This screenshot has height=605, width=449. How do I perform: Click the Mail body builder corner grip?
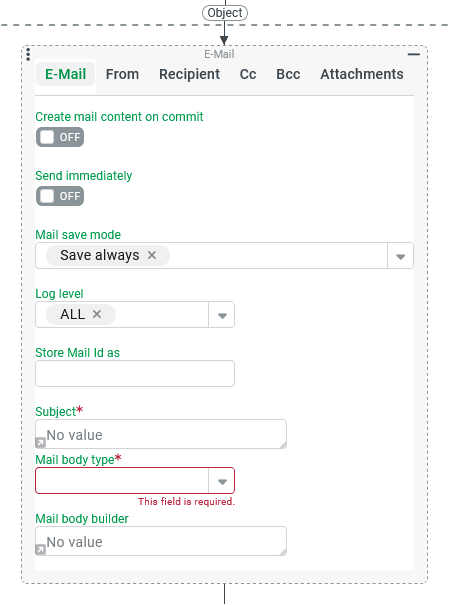(283, 552)
